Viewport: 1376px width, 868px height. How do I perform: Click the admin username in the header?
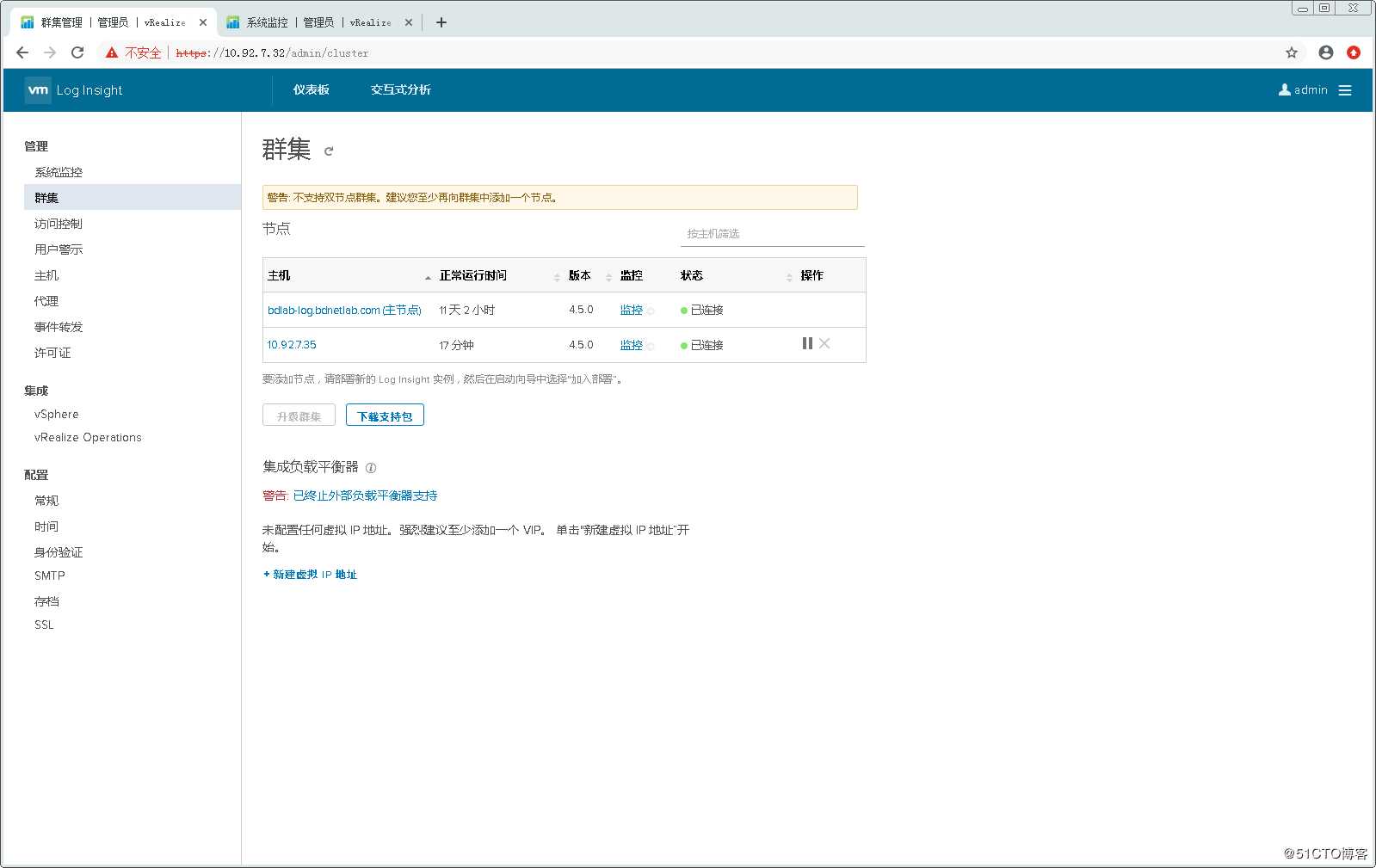pyautogui.click(x=1311, y=89)
